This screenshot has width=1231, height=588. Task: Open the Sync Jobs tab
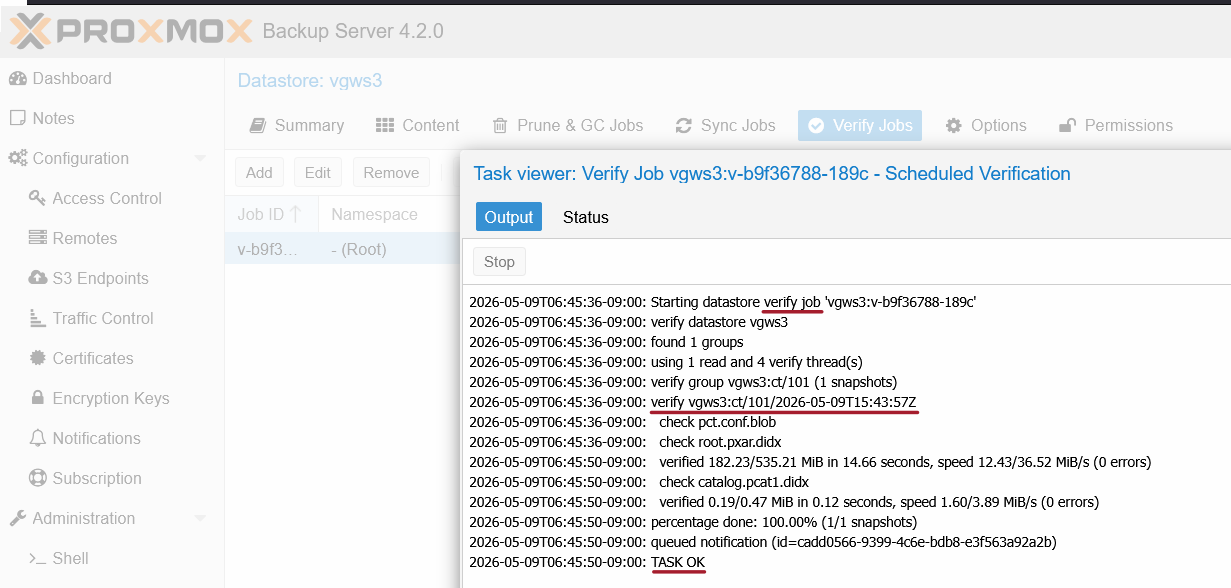[726, 125]
